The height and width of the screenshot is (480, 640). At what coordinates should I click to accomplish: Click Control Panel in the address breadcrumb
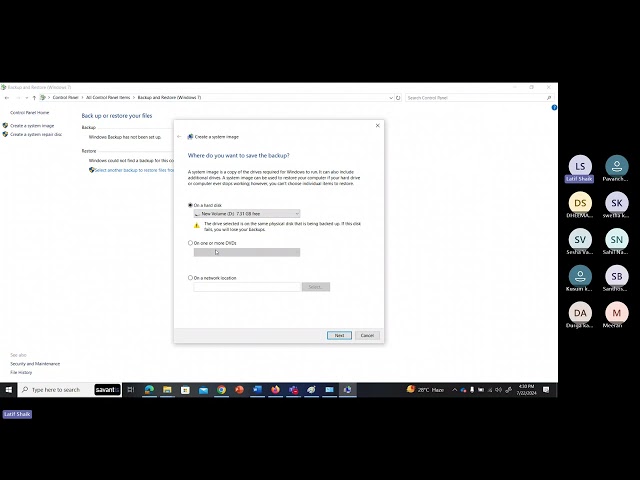65,98
